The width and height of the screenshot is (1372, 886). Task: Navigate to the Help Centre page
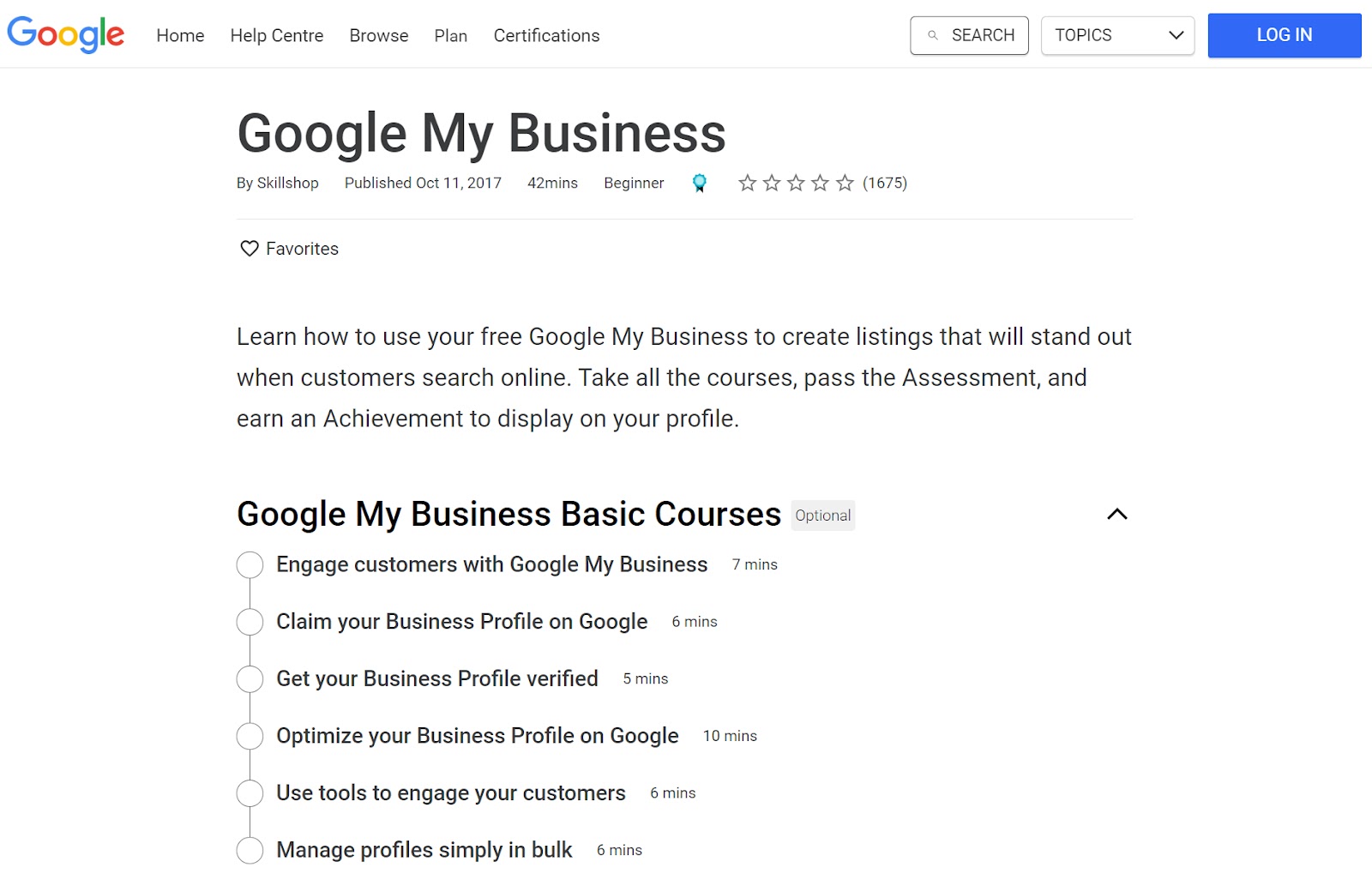coord(276,35)
